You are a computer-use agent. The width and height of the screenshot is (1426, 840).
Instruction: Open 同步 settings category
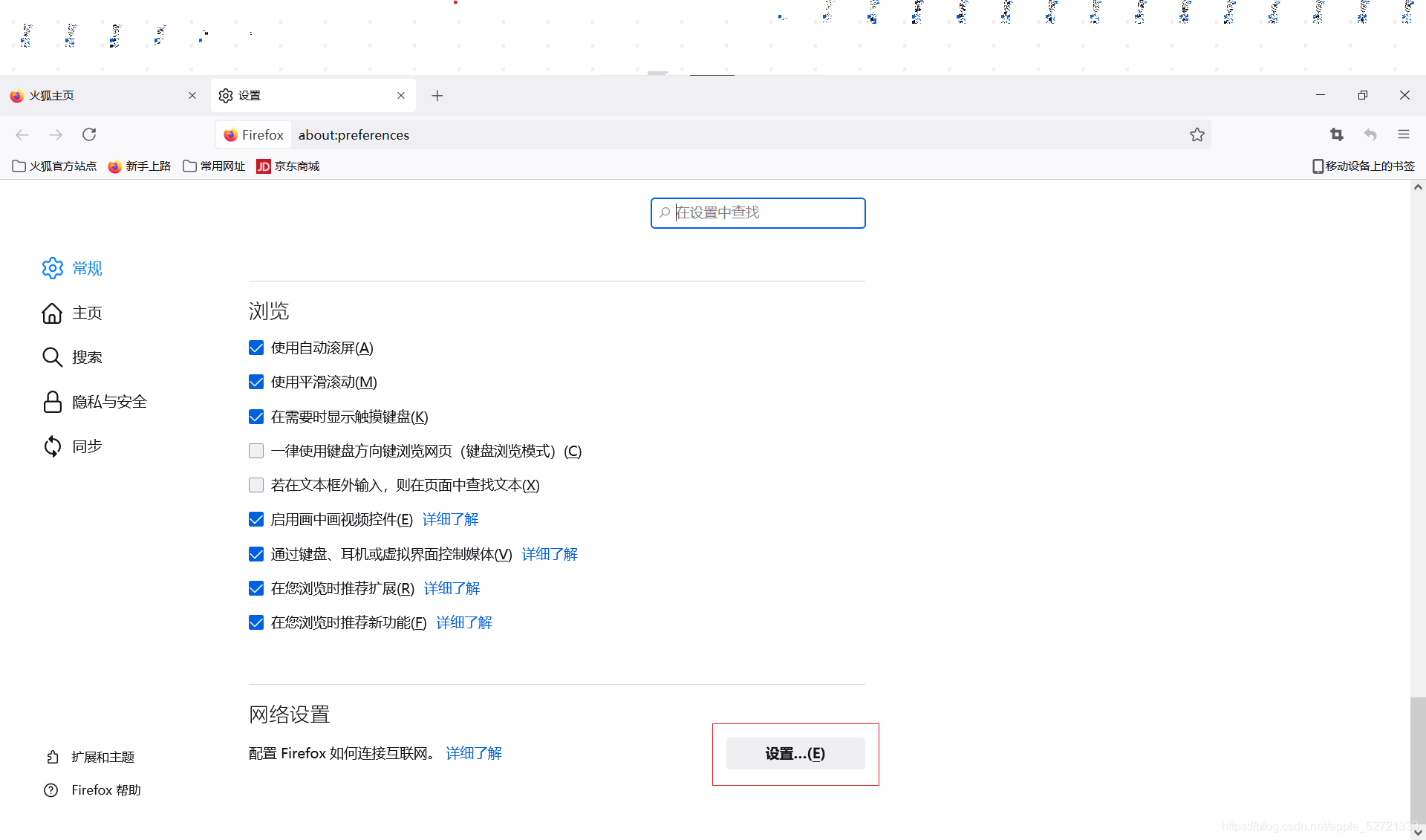click(x=72, y=446)
